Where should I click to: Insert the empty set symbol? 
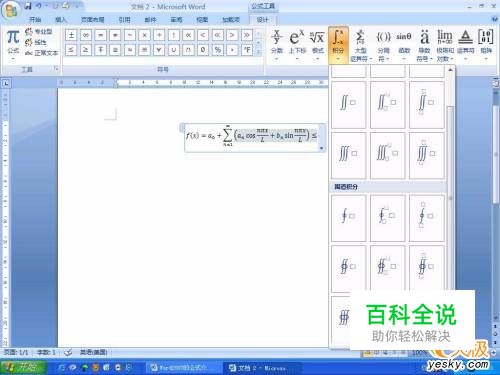point(203,50)
